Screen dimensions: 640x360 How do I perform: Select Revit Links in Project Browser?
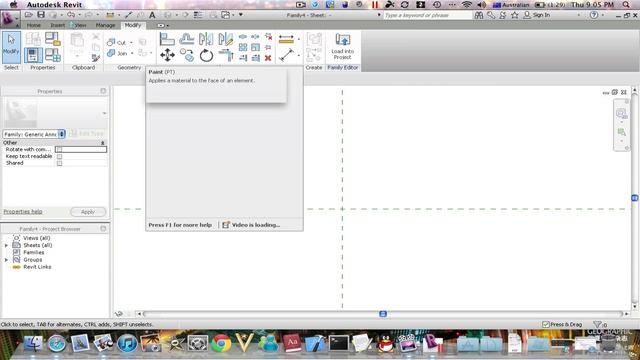tap(37, 267)
